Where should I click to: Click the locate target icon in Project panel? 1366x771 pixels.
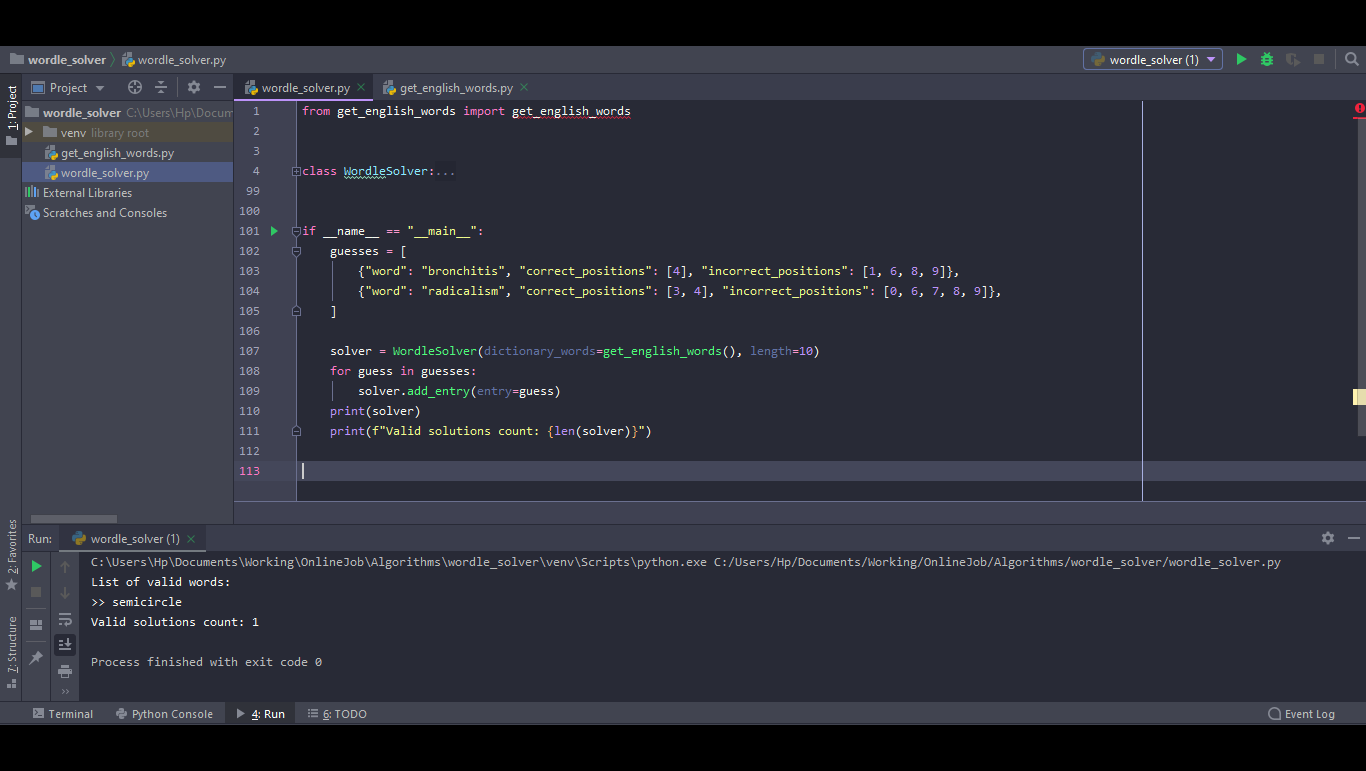(135, 87)
